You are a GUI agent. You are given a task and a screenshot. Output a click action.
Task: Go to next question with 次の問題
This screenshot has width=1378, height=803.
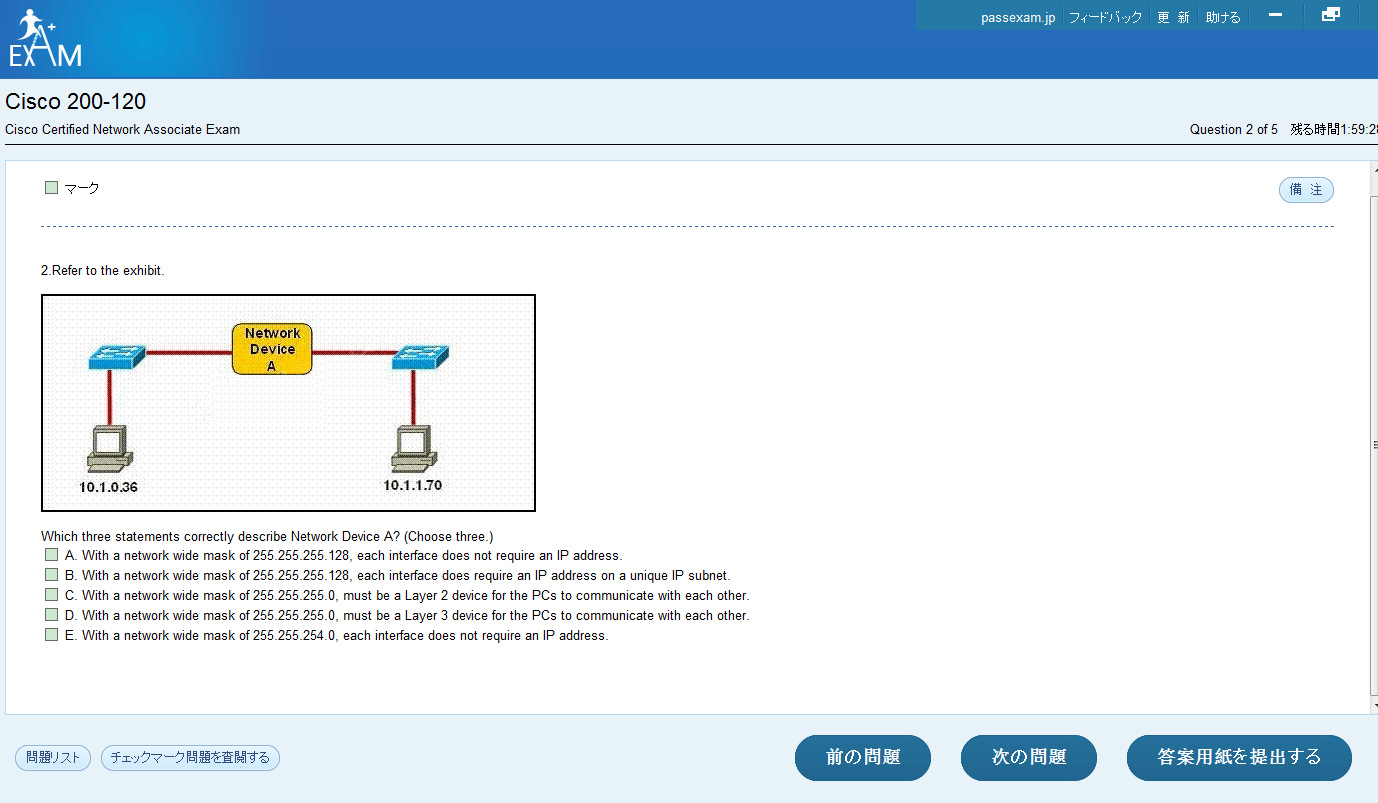(1029, 758)
